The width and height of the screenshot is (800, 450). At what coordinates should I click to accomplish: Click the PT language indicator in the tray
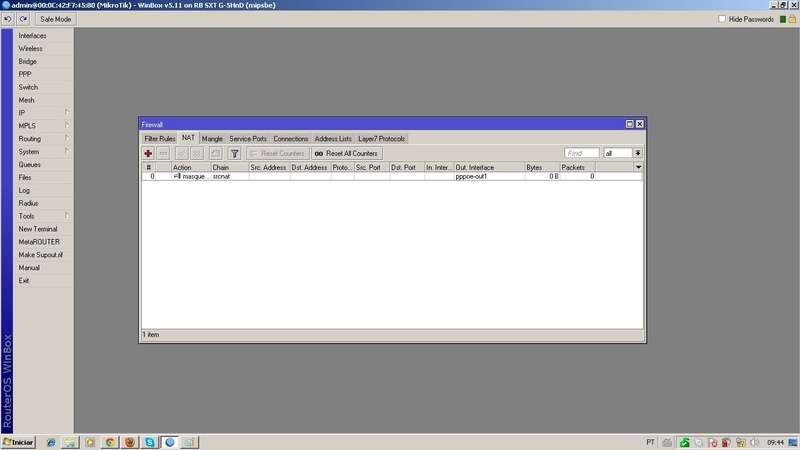pos(650,442)
